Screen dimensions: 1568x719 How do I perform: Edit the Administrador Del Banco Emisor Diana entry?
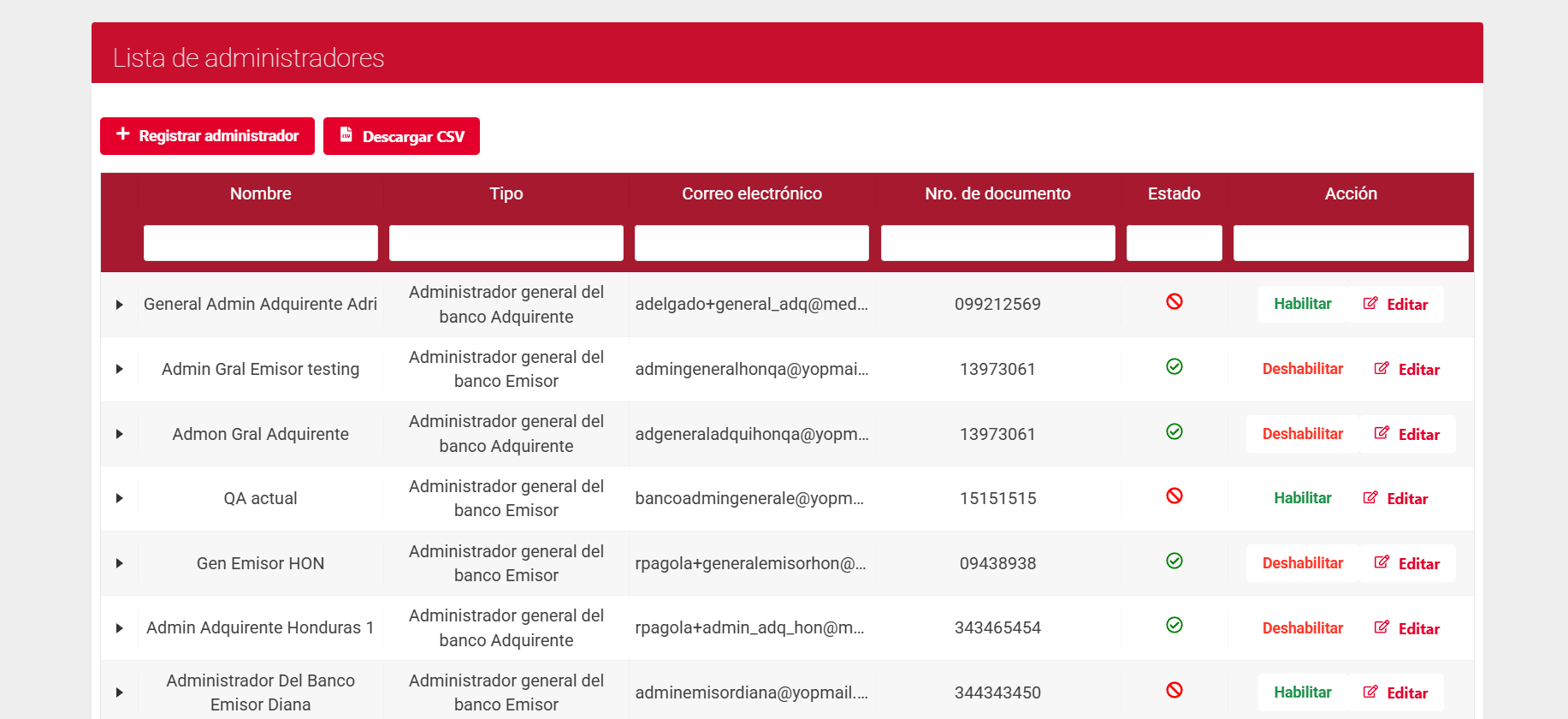point(1395,692)
